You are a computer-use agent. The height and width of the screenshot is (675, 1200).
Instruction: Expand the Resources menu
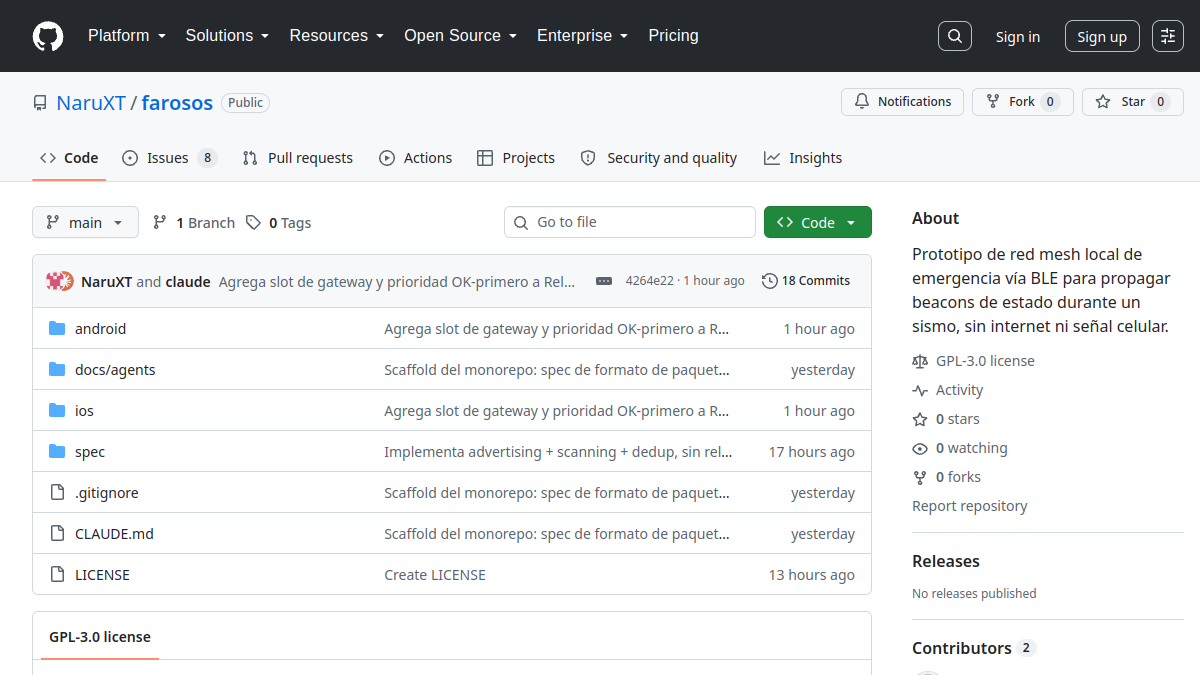(x=337, y=35)
